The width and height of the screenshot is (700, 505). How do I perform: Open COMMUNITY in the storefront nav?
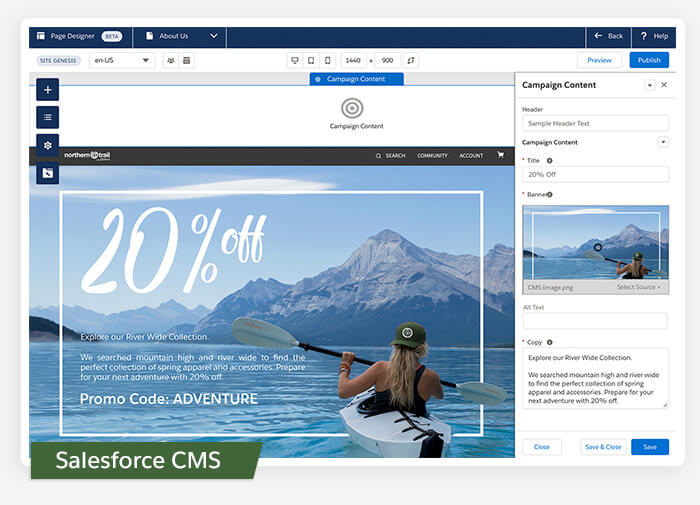point(432,156)
